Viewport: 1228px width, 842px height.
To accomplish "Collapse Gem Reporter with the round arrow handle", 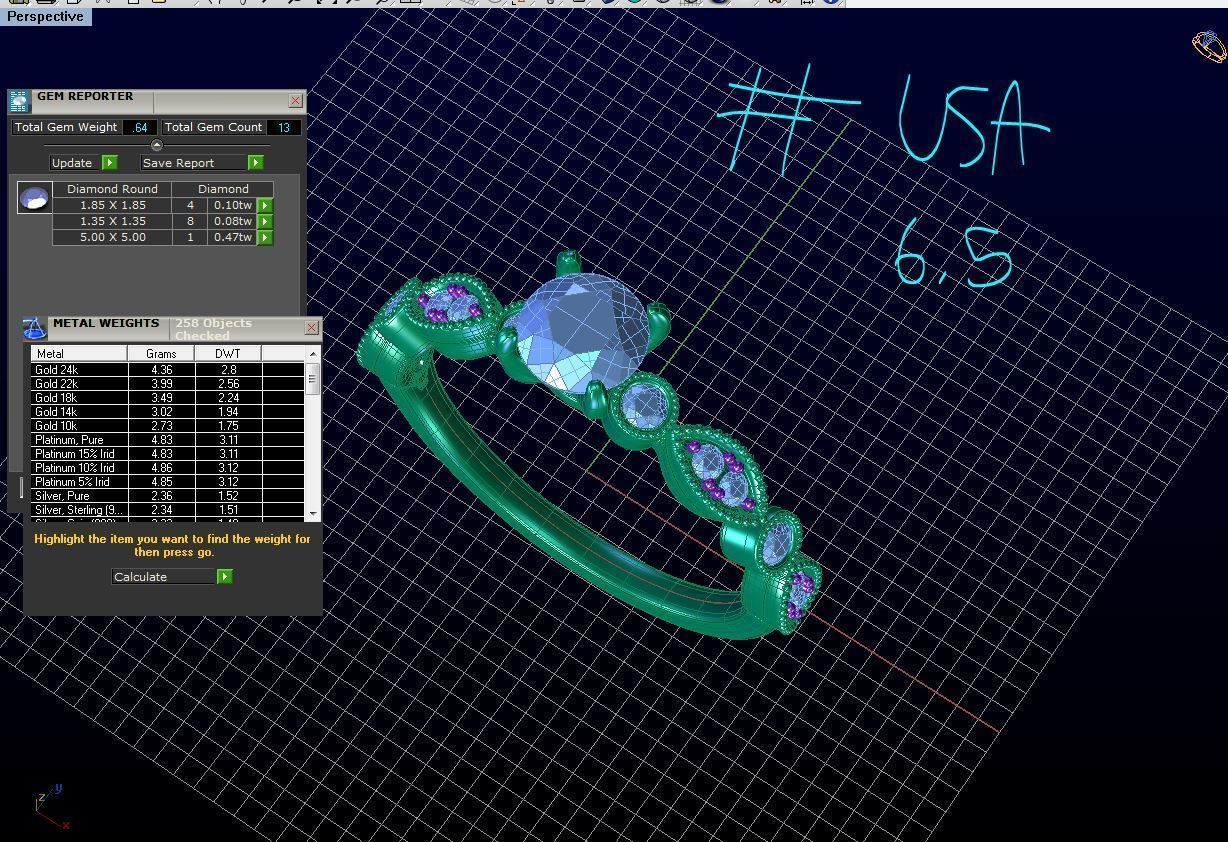I will click(156, 145).
